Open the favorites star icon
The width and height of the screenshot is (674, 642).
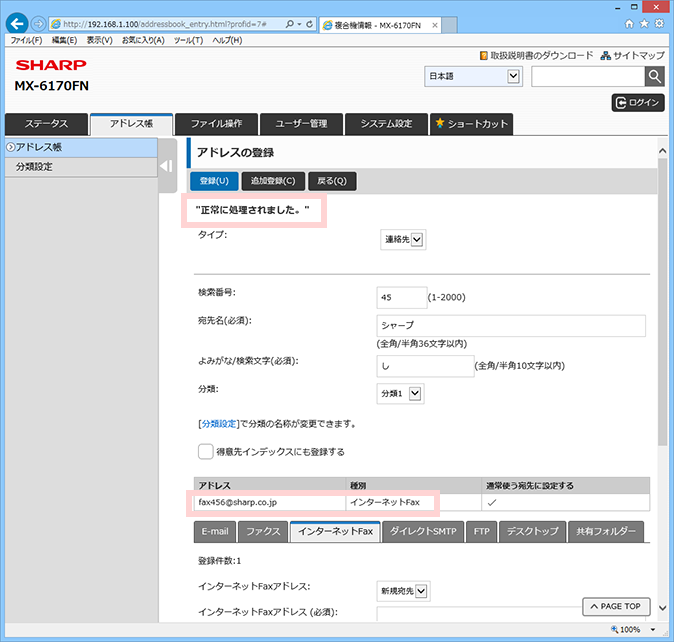coord(644,24)
